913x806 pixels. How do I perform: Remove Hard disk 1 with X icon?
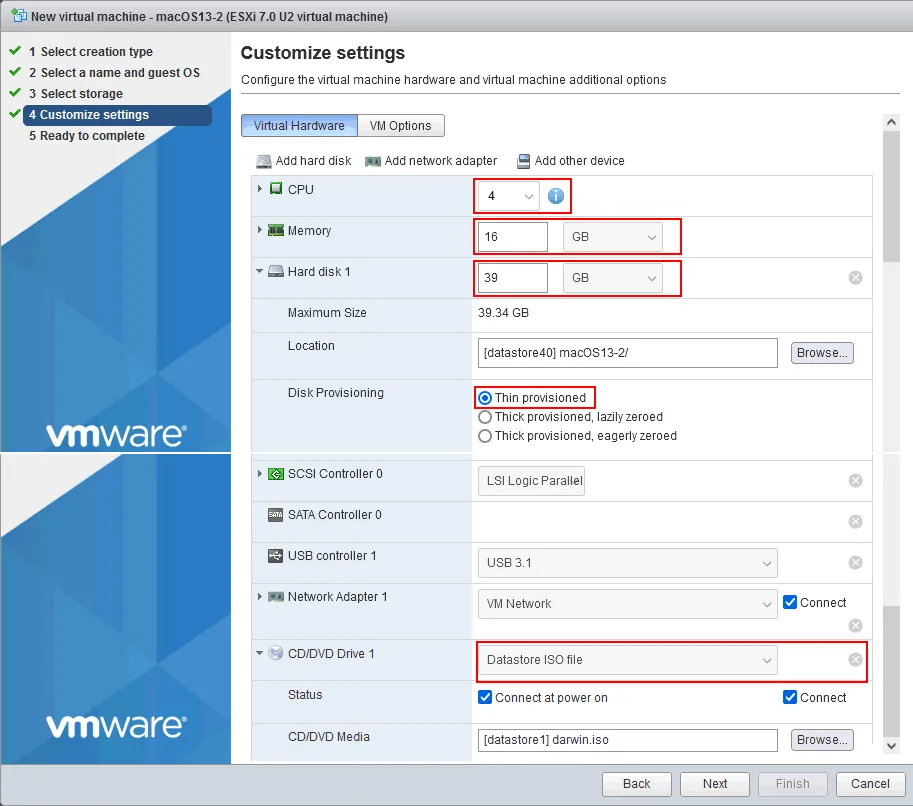[855, 278]
